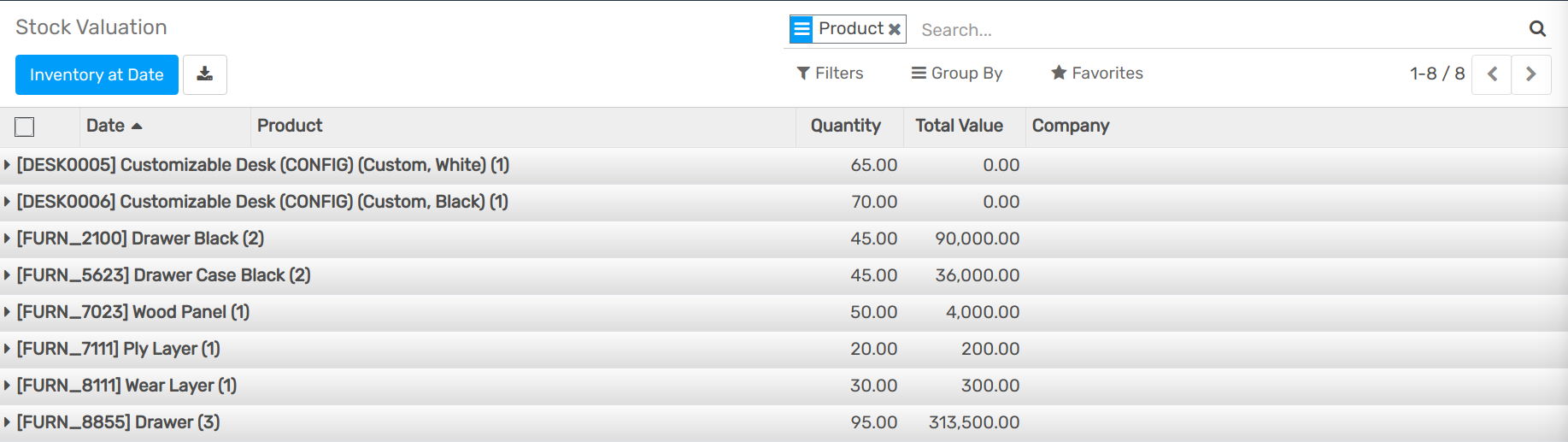This screenshot has width=1568, height=442.
Task: Click the download export icon button
Action: tap(205, 74)
